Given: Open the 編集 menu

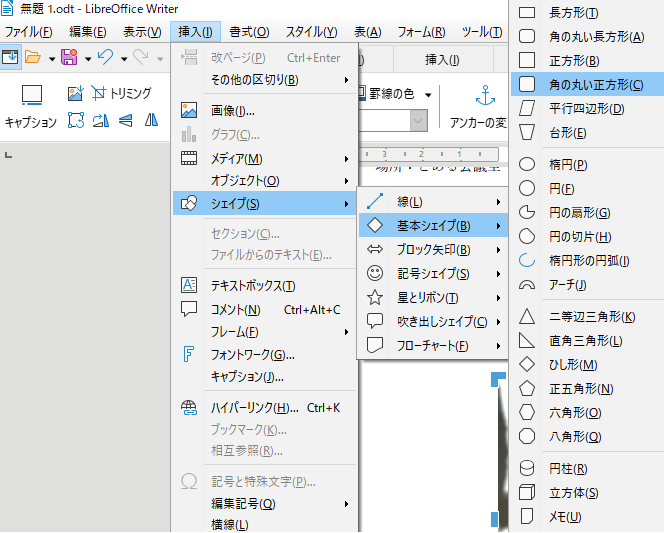Looking at the screenshot, I should point(88,32).
